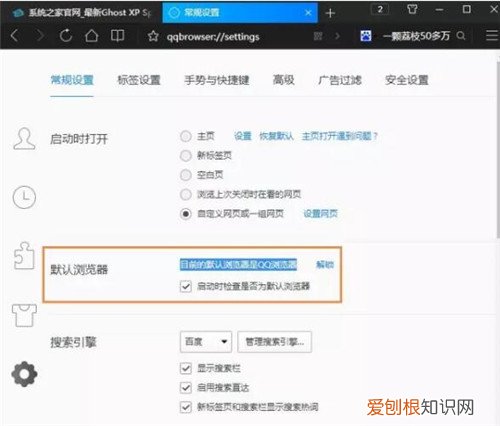Click the 设置网页 link
Image resolution: width=500 pixels, height=426 pixels.
[320, 213]
